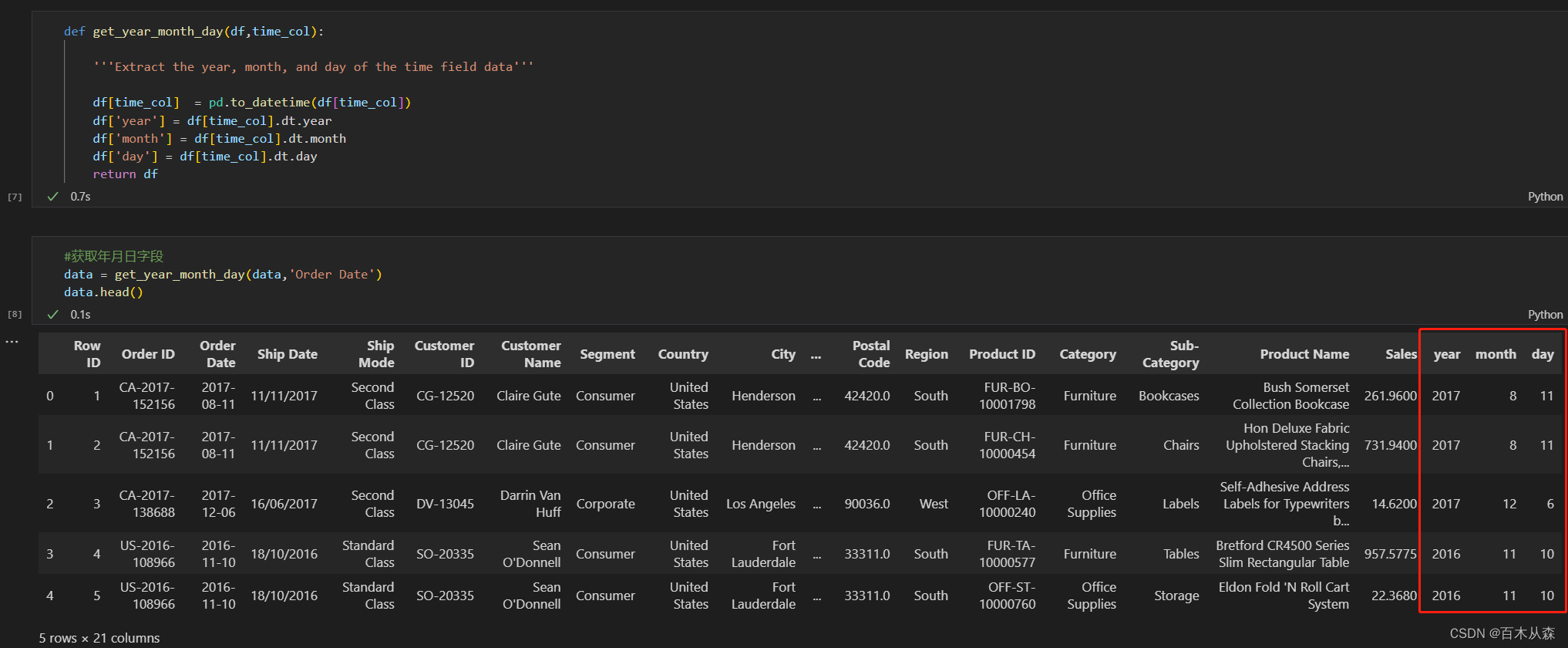Screen dimensions: 1568x648
Task: Click the Country column header
Action: pyautogui.click(x=683, y=354)
